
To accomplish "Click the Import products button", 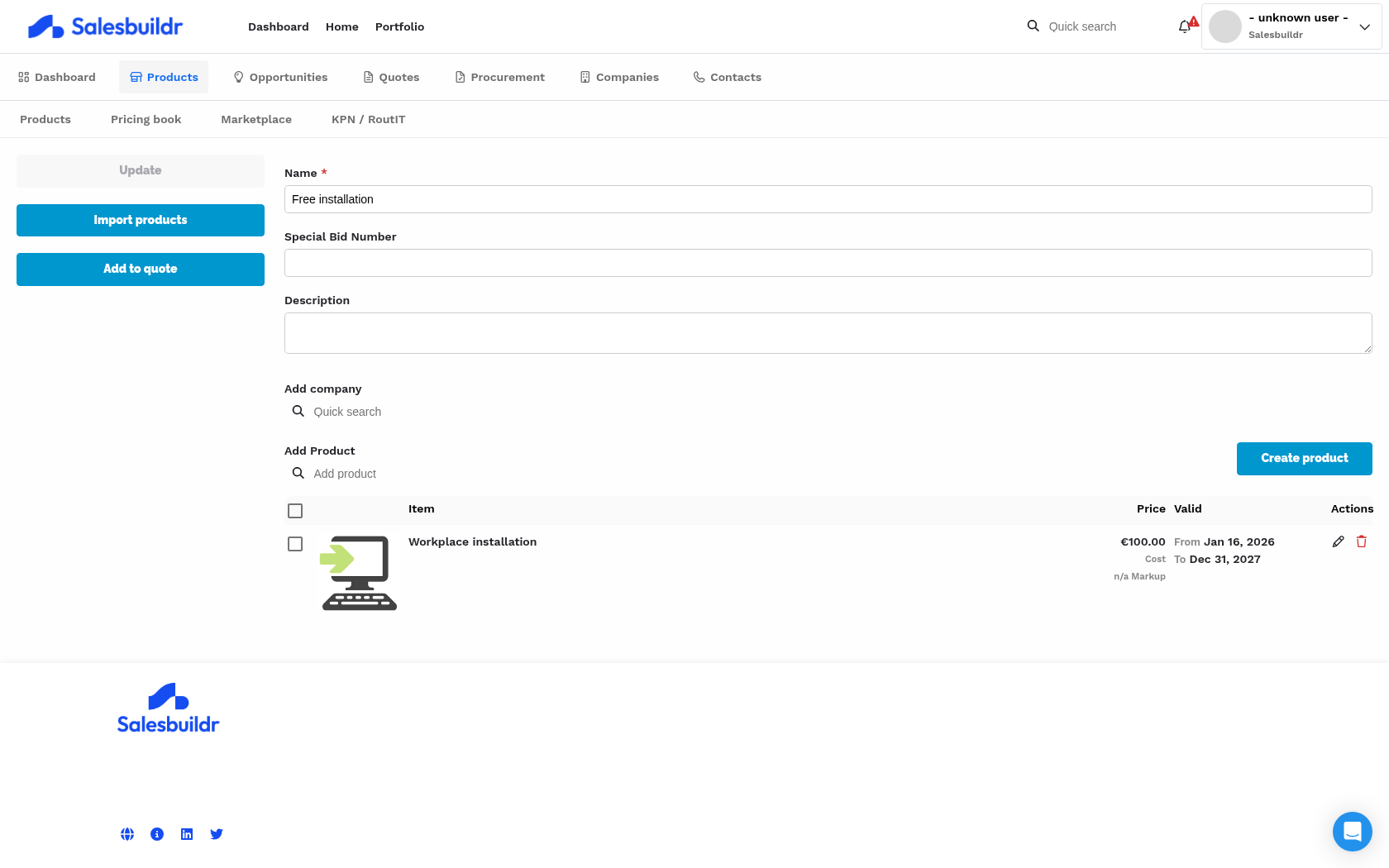I will [141, 220].
